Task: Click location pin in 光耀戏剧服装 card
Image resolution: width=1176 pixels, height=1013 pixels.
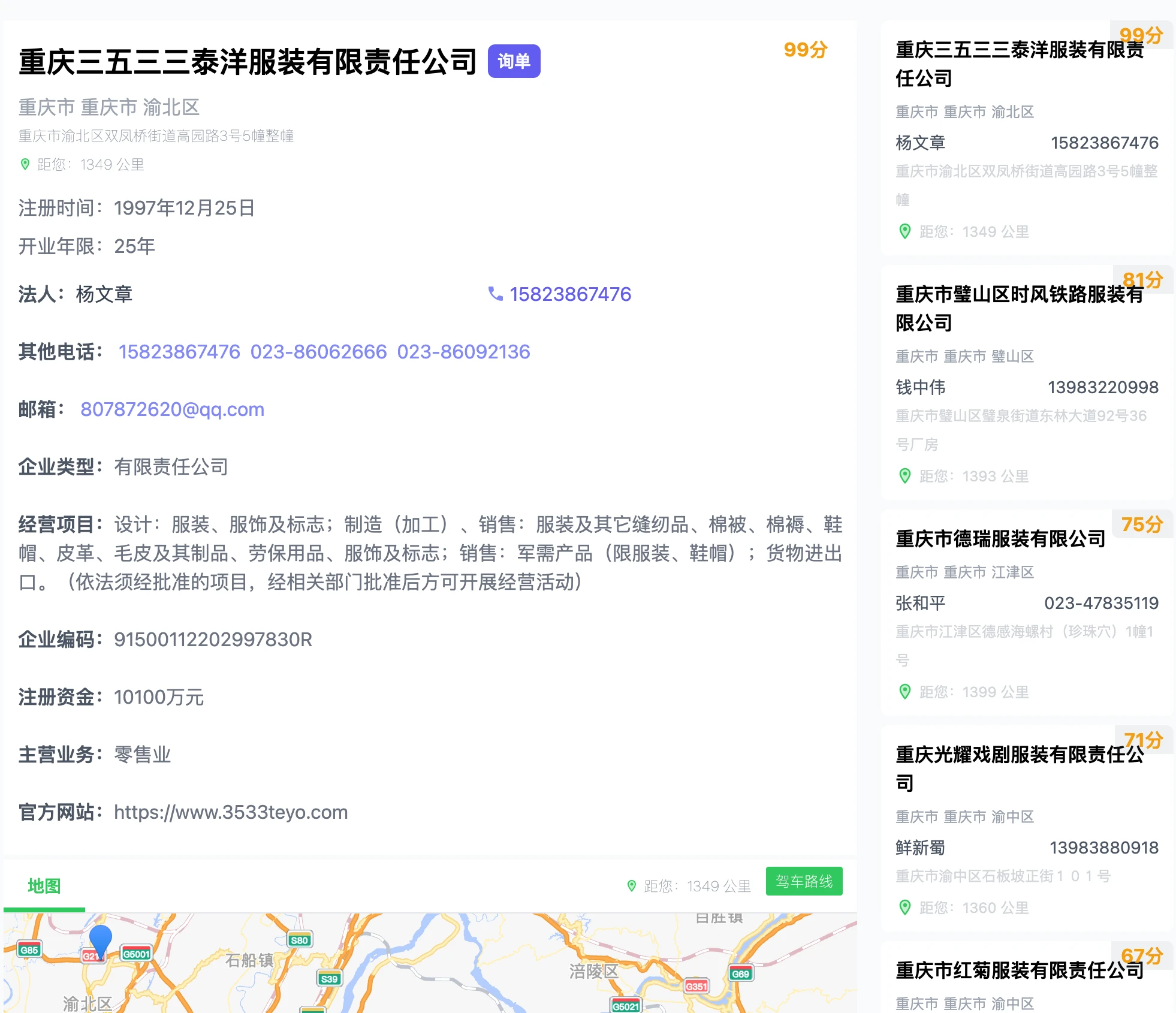Action: [905, 908]
